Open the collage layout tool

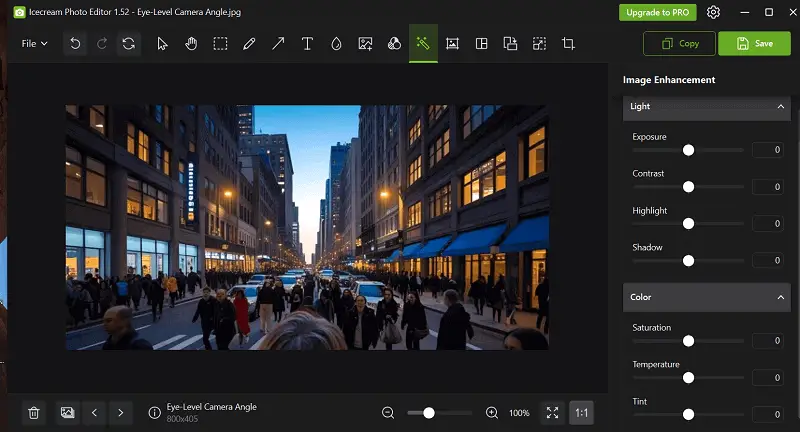coord(481,44)
